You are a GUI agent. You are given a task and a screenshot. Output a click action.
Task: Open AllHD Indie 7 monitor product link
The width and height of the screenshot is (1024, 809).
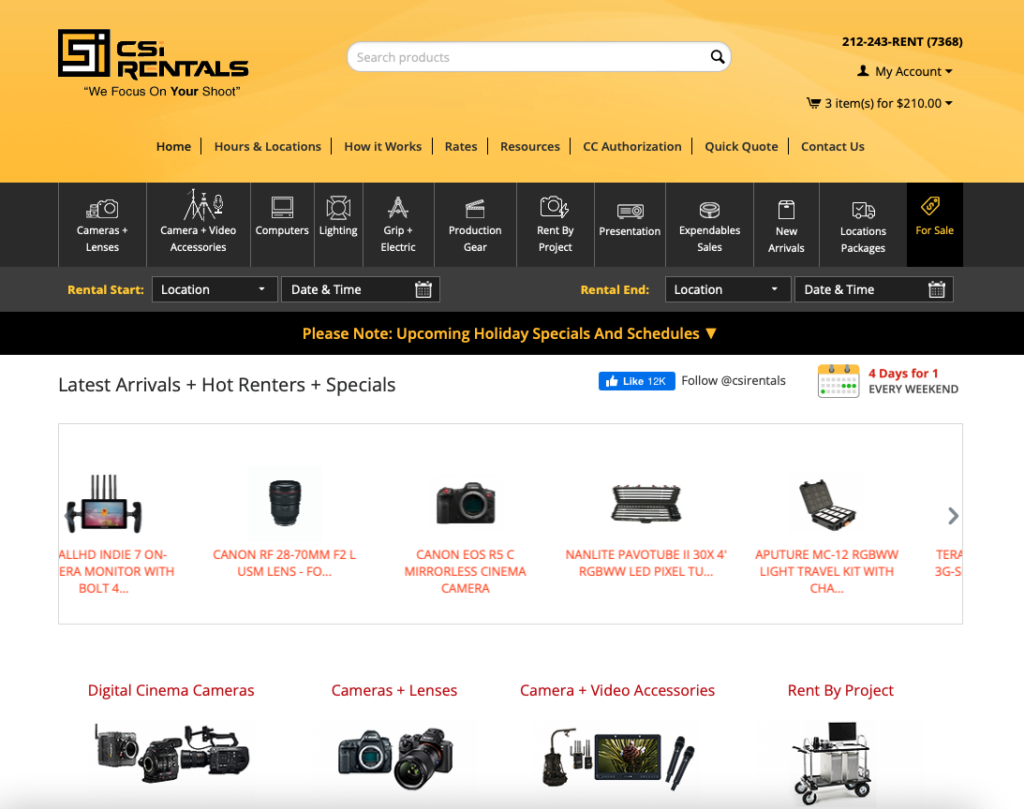tap(116, 571)
